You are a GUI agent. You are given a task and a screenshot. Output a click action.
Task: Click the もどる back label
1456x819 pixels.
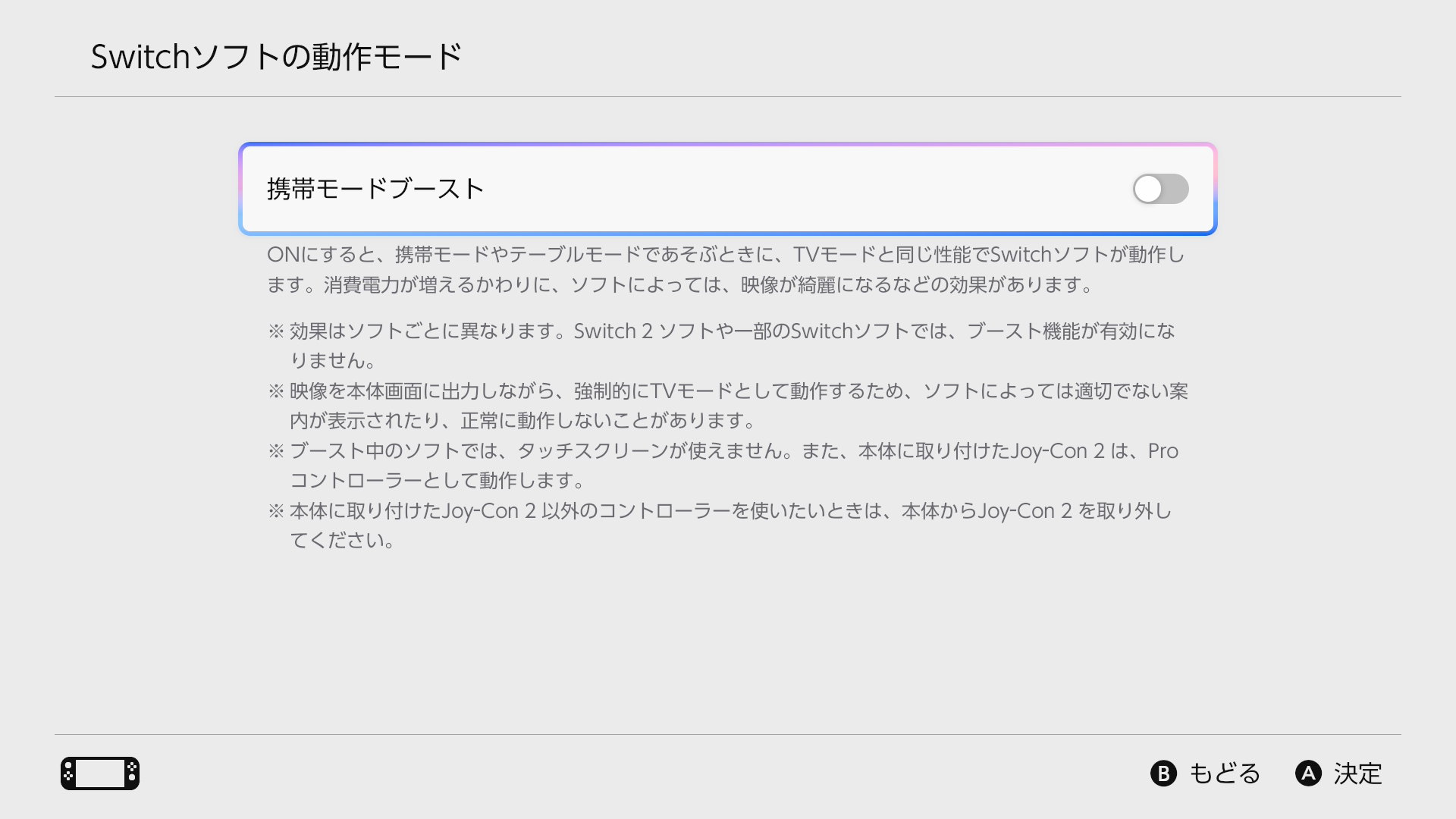[x=1224, y=773]
